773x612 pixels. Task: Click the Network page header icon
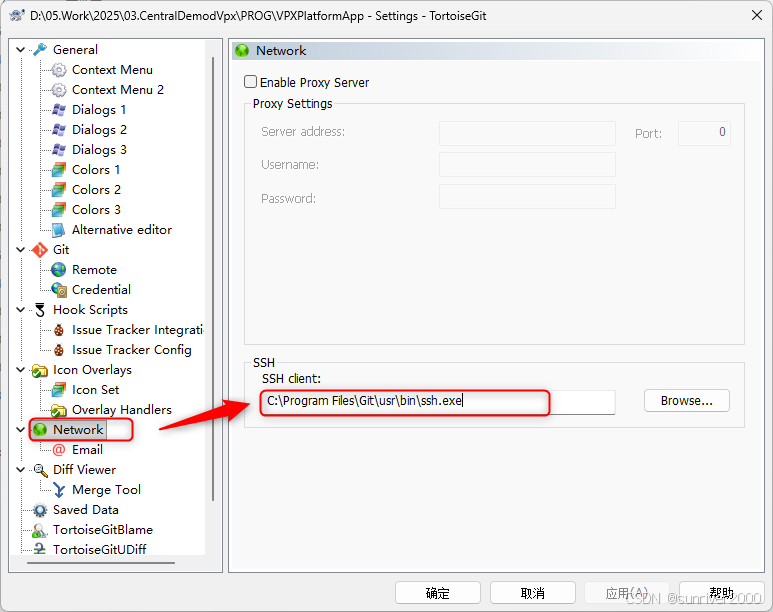[242, 51]
